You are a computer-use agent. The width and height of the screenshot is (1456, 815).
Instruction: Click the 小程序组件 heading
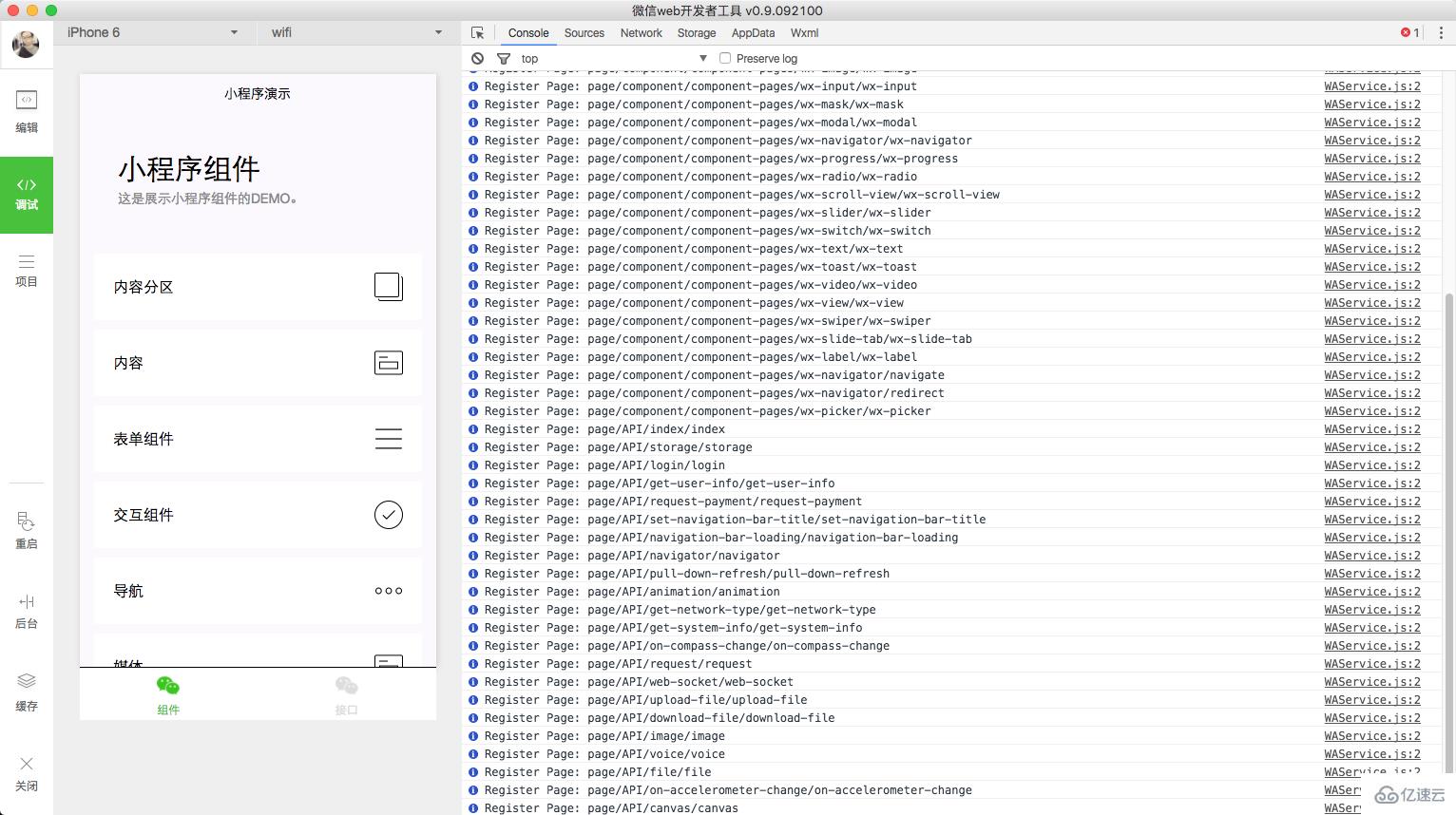point(188,169)
